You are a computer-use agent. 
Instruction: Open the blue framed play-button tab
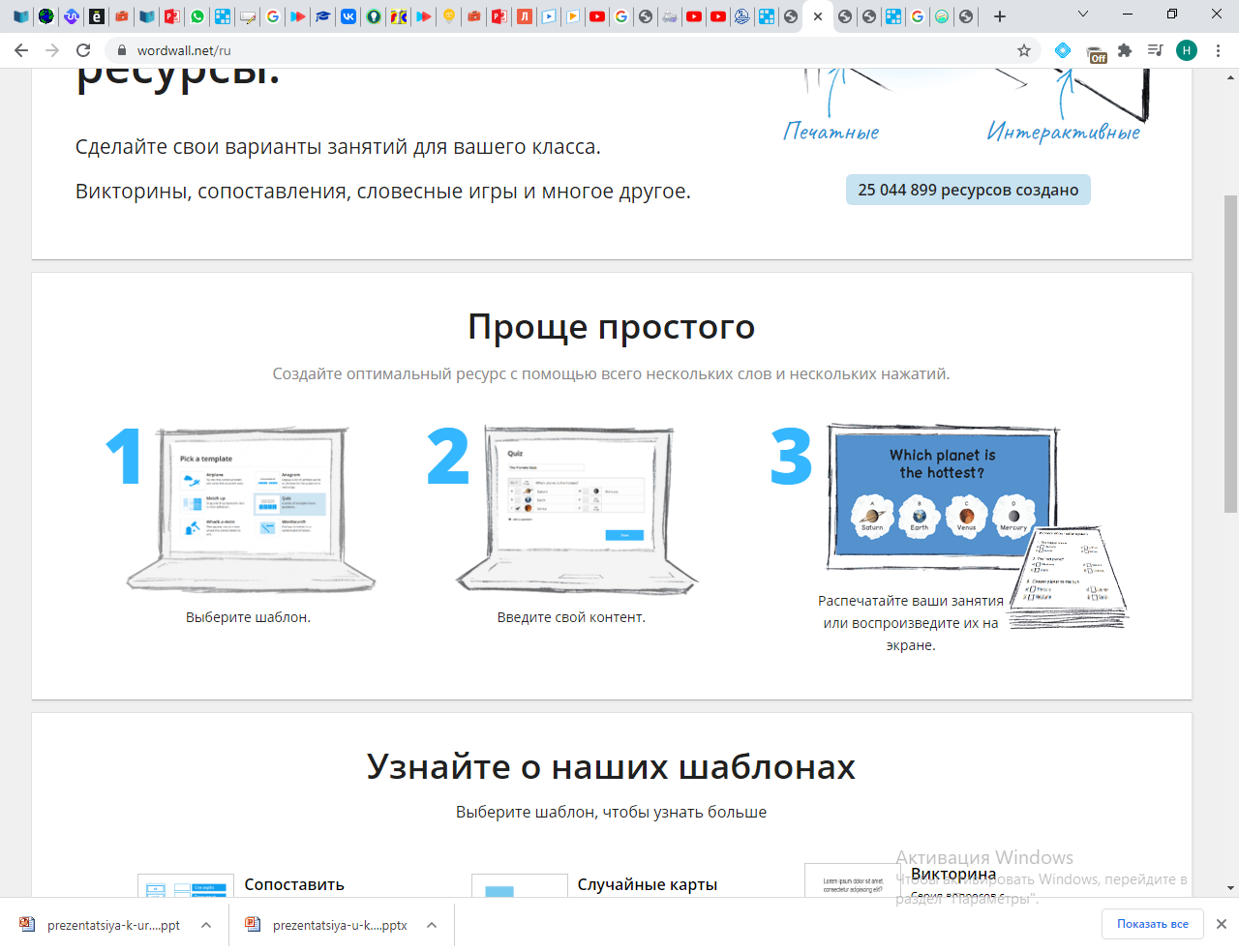tap(550, 16)
